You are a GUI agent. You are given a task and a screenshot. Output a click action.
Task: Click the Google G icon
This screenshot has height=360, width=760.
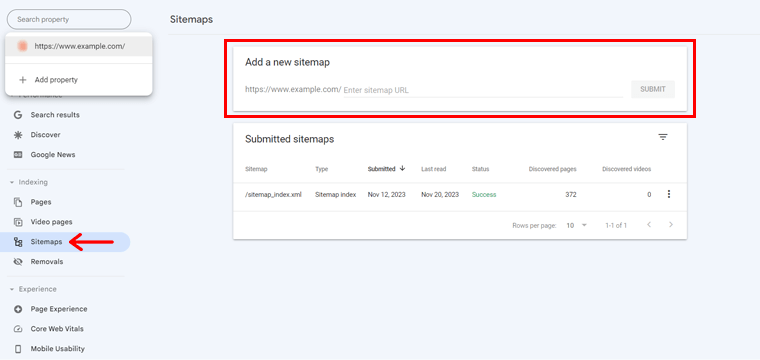pos(18,115)
